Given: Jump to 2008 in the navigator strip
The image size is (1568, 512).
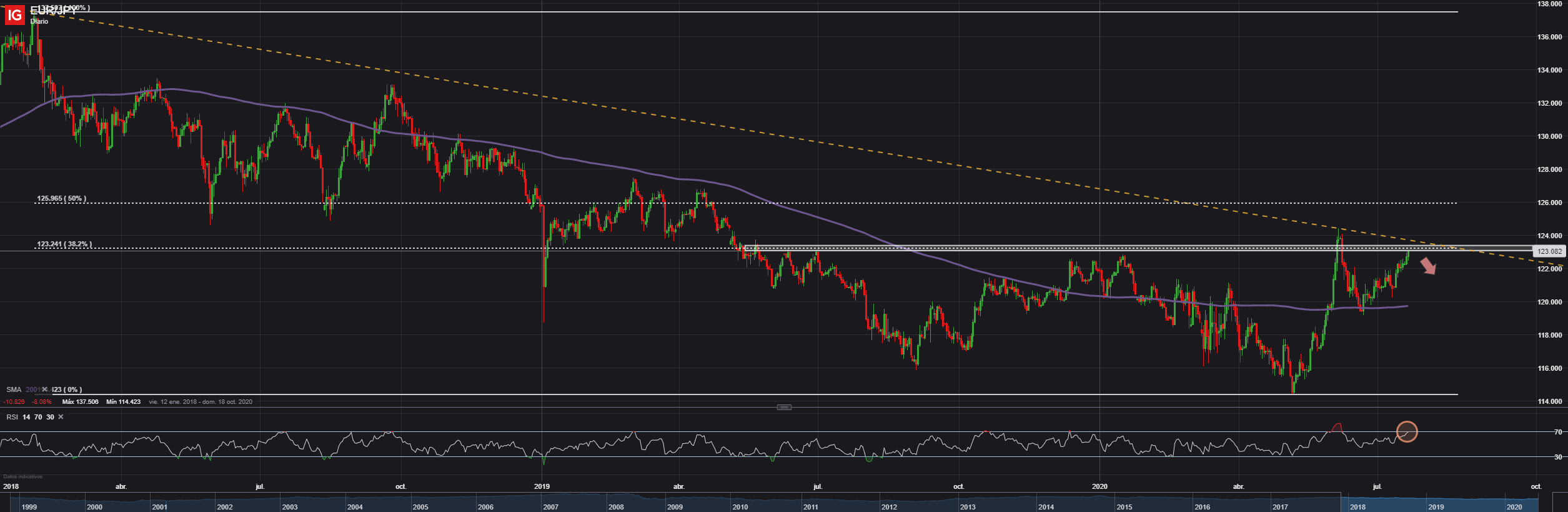Looking at the screenshot, I should pyautogui.click(x=616, y=507).
